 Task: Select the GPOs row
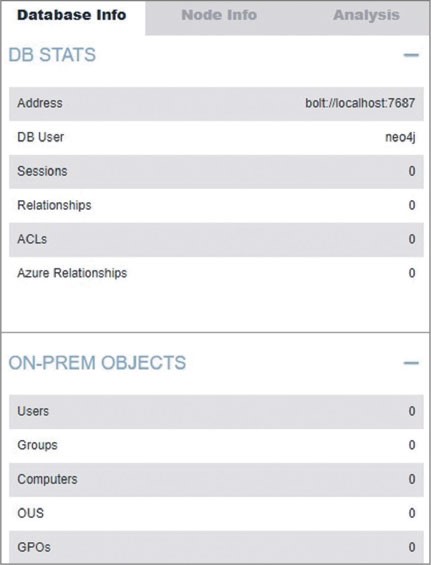coord(216,547)
